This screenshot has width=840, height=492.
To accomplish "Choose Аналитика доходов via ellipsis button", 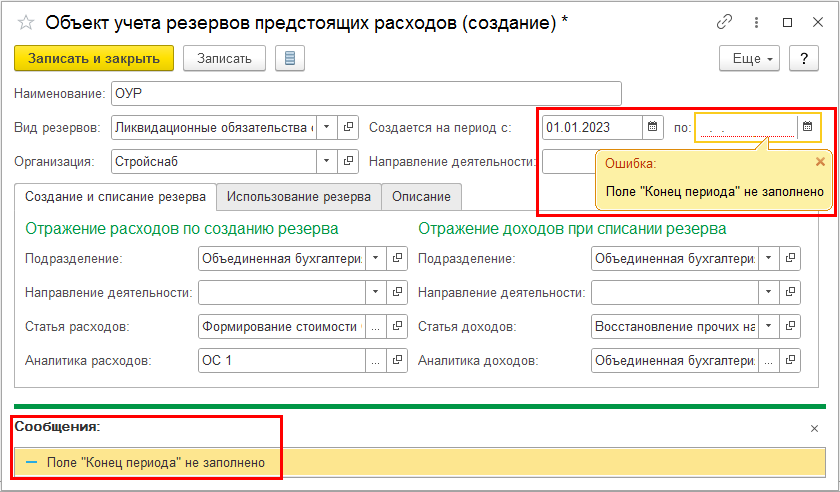I will [769, 360].
